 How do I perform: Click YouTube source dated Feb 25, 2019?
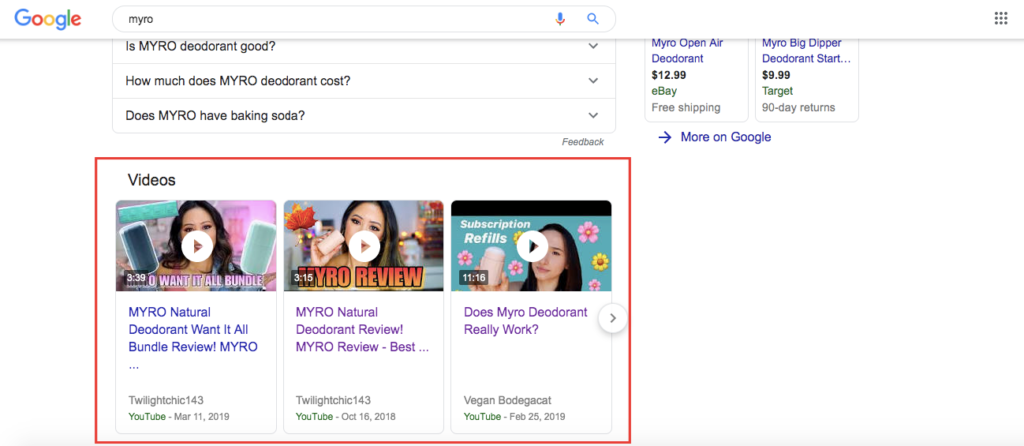(482, 417)
